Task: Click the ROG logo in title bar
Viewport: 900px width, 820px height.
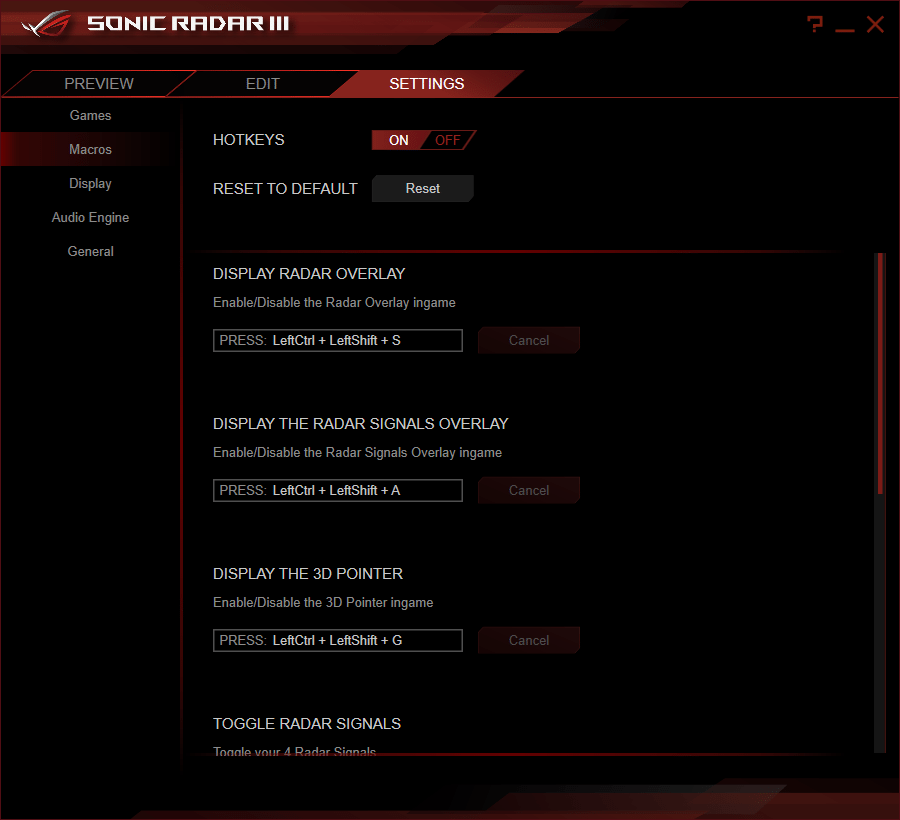Action: 46,24
